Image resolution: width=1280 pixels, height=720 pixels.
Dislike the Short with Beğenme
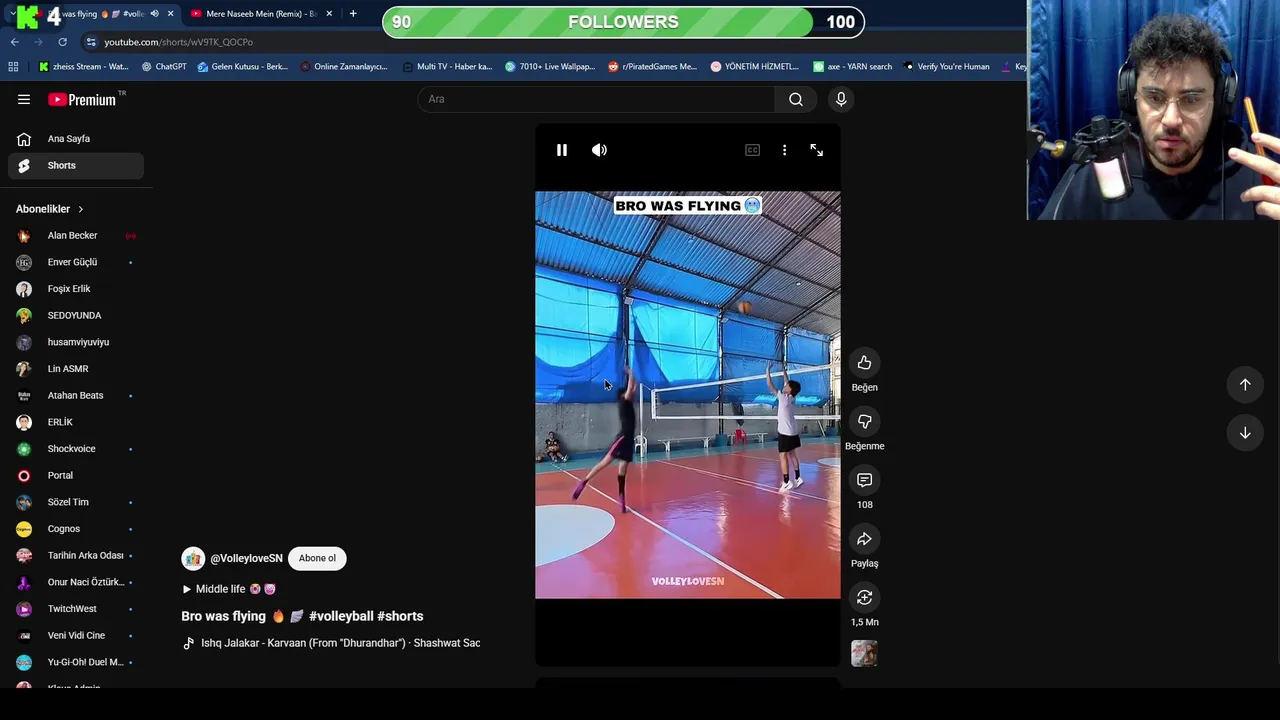click(x=864, y=421)
